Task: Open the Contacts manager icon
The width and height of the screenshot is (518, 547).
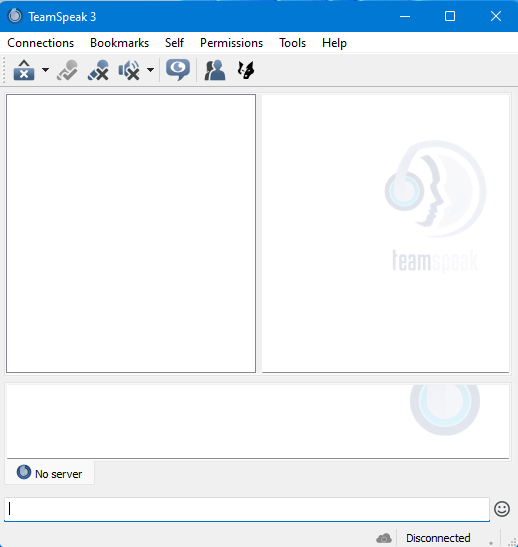Action: pyautogui.click(x=215, y=70)
